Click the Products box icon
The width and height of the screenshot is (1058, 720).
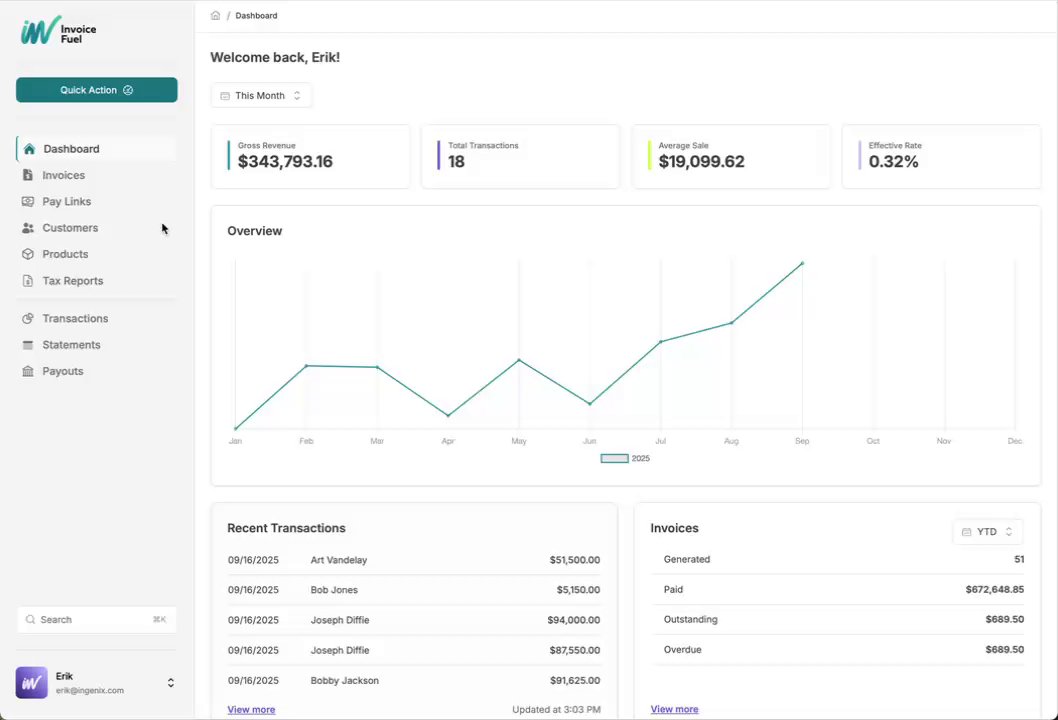tap(28, 254)
